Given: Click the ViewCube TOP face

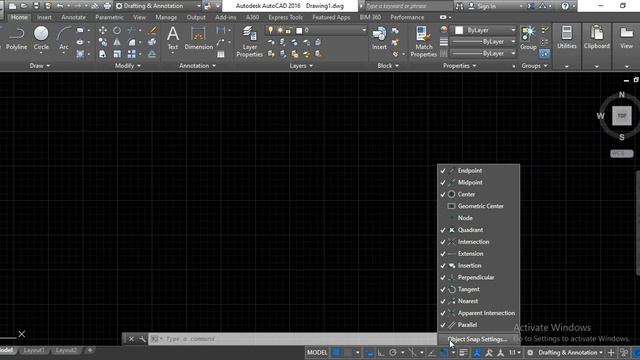Looking at the screenshot, I should [622, 116].
